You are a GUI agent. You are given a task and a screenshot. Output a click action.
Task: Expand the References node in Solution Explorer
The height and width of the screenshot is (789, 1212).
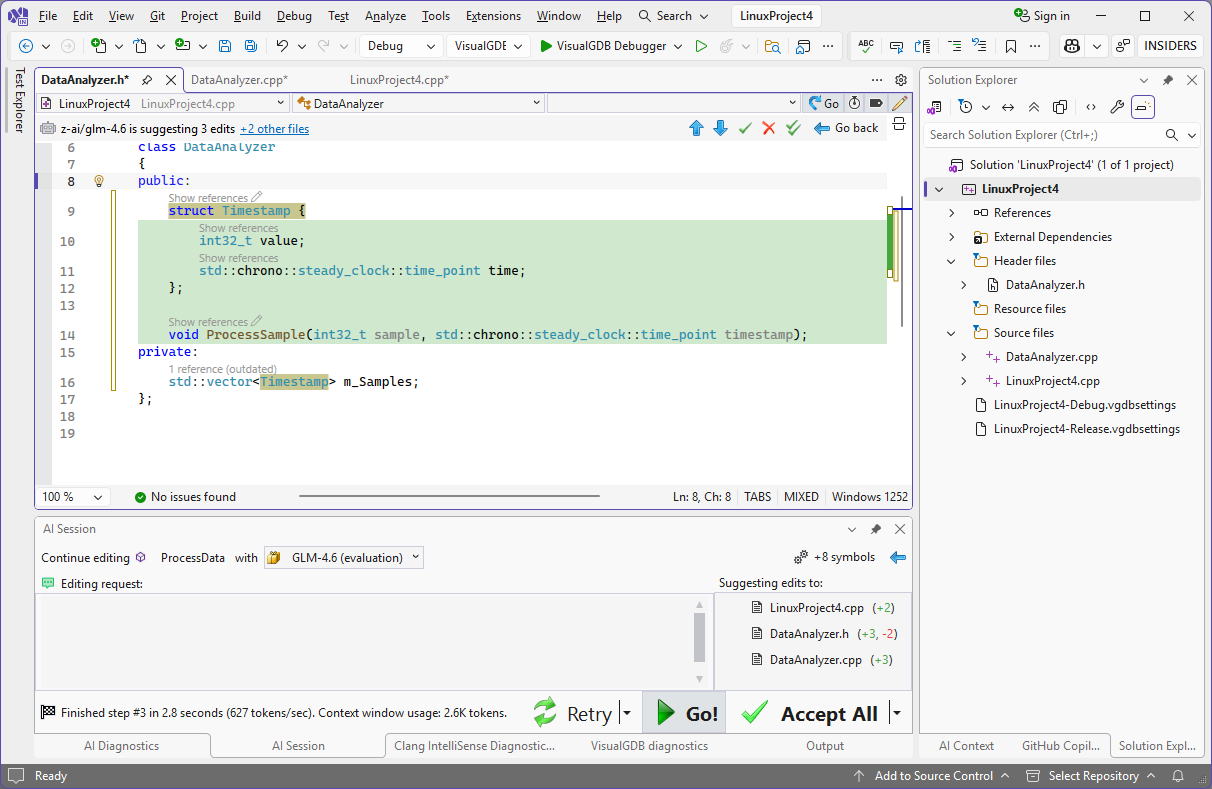(x=952, y=213)
